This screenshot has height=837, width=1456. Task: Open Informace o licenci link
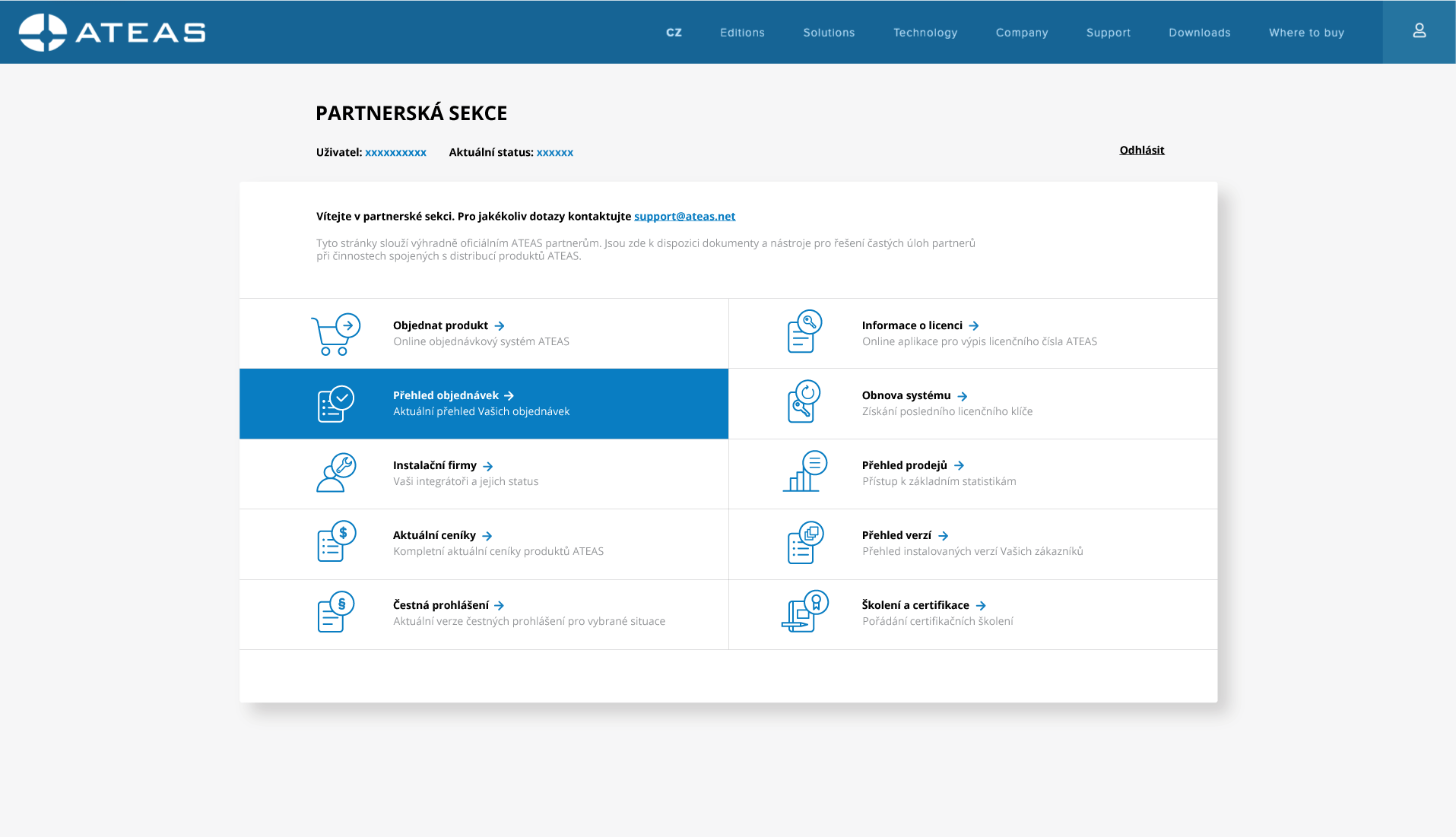coord(912,325)
